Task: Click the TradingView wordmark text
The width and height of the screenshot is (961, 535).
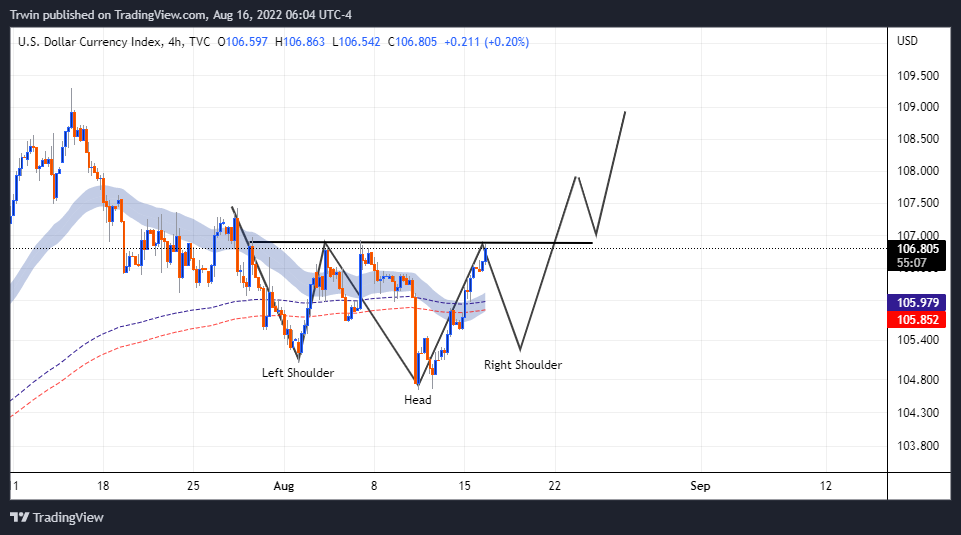Action: click(x=68, y=517)
